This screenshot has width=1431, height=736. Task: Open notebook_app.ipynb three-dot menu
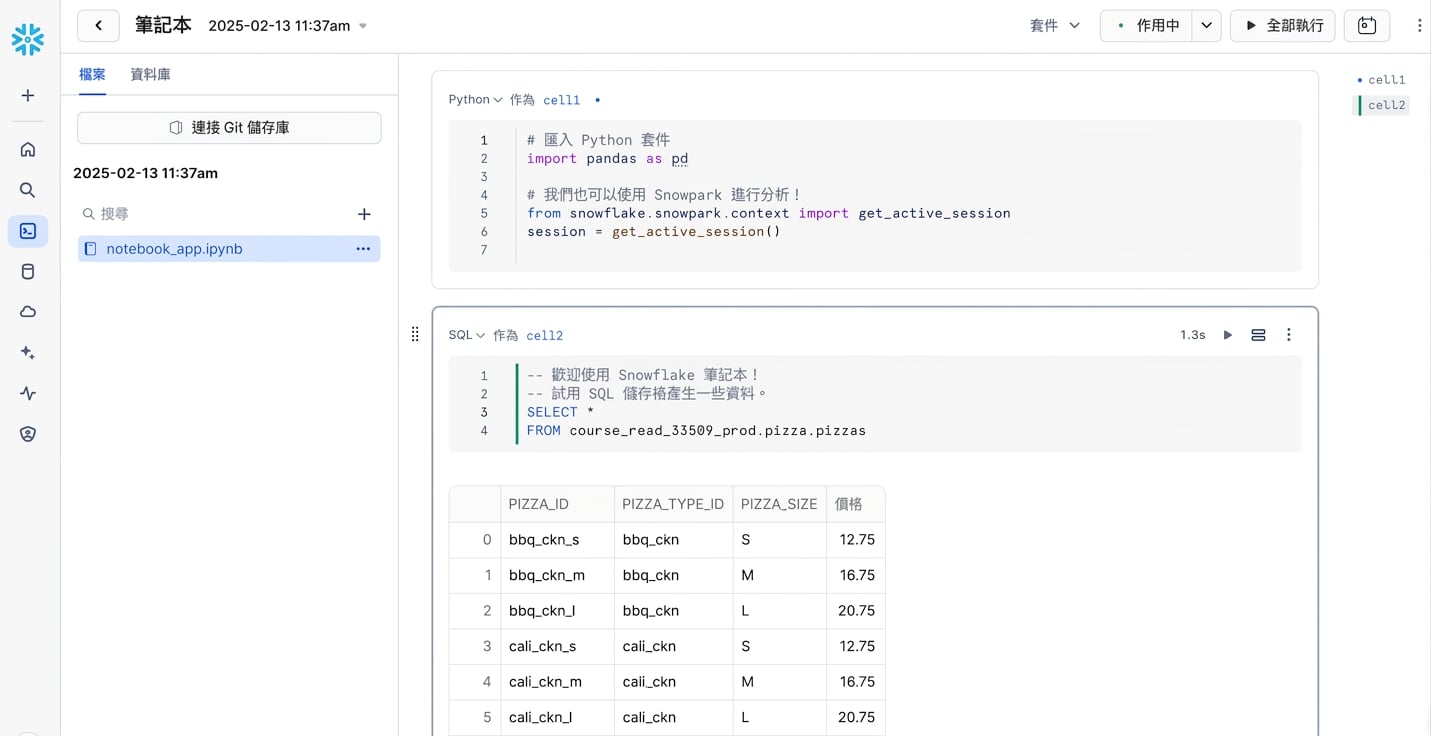[363, 249]
